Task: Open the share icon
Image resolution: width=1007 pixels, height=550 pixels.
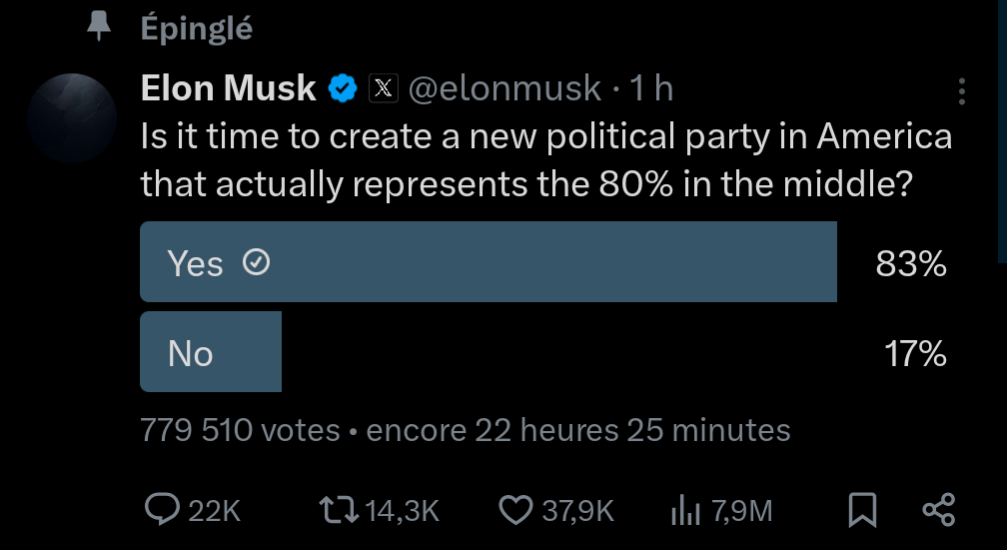Action: click(939, 510)
